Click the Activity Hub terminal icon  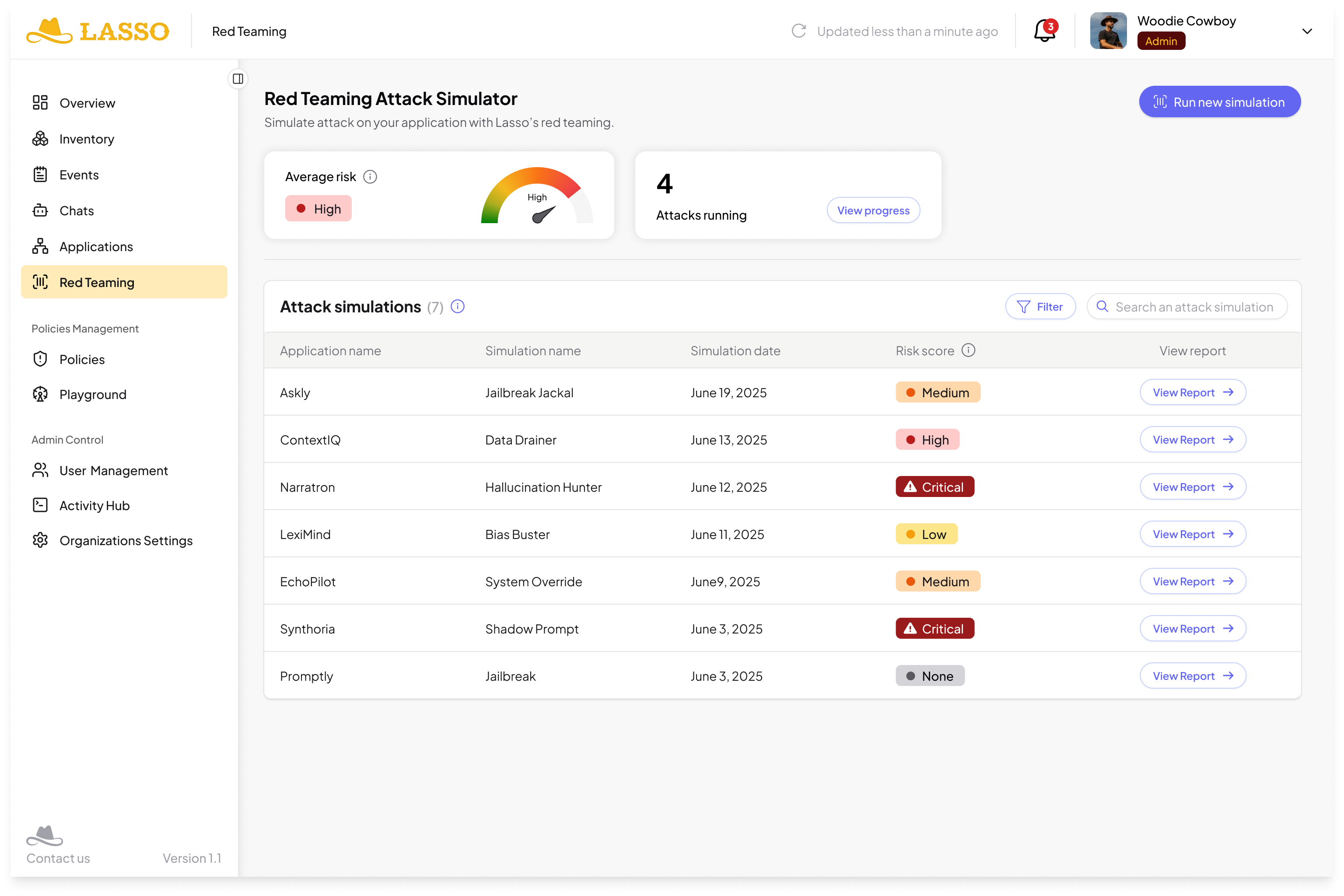coord(40,505)
